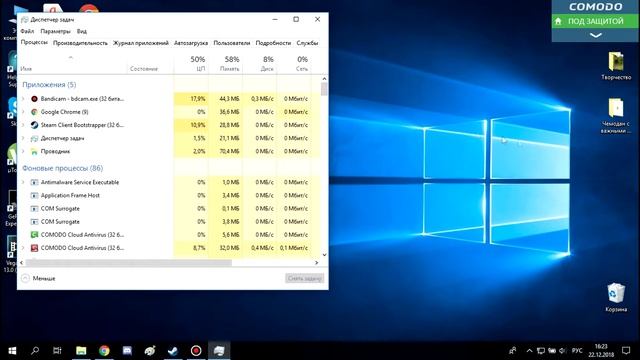Image resolution: width=640 pixels, height=360 pixels.
Task: Click the Application Frame Host icon
Action: [x=34, y=196]
